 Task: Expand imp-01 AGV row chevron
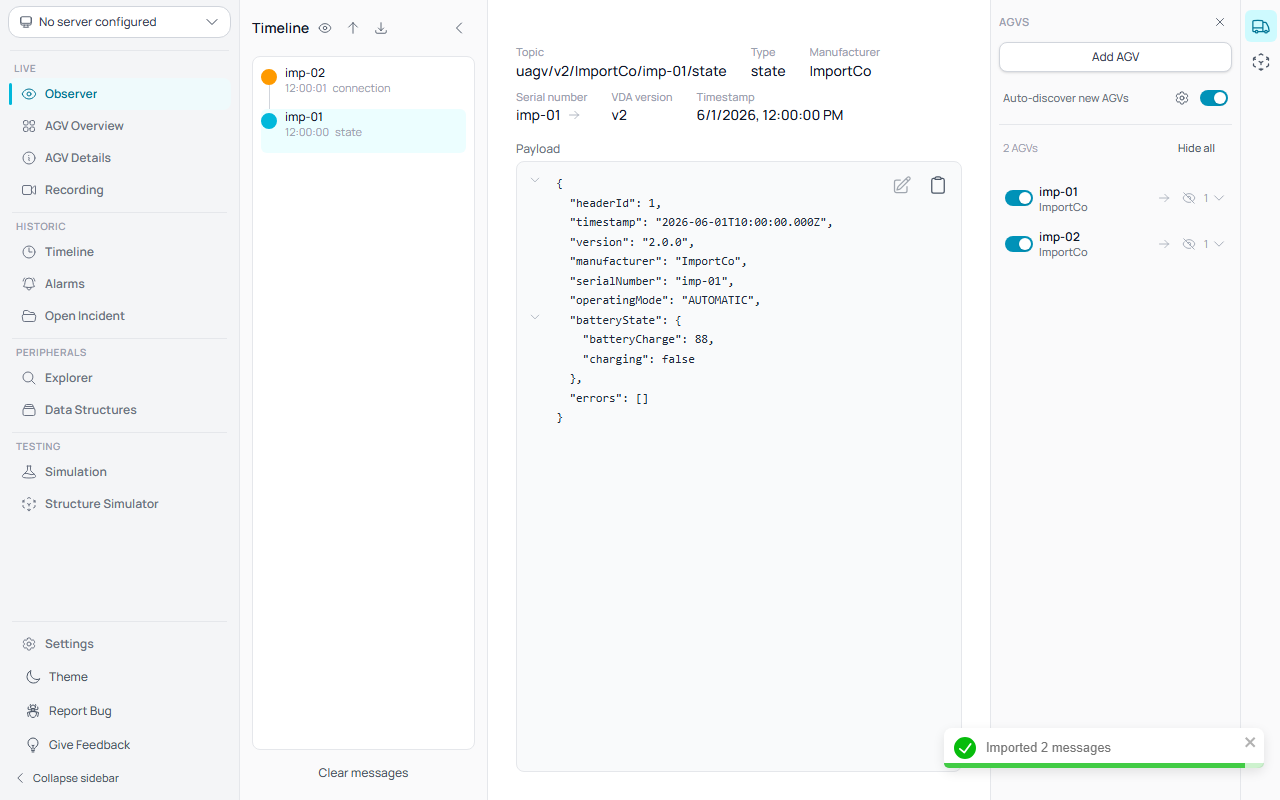point(1219,198)
